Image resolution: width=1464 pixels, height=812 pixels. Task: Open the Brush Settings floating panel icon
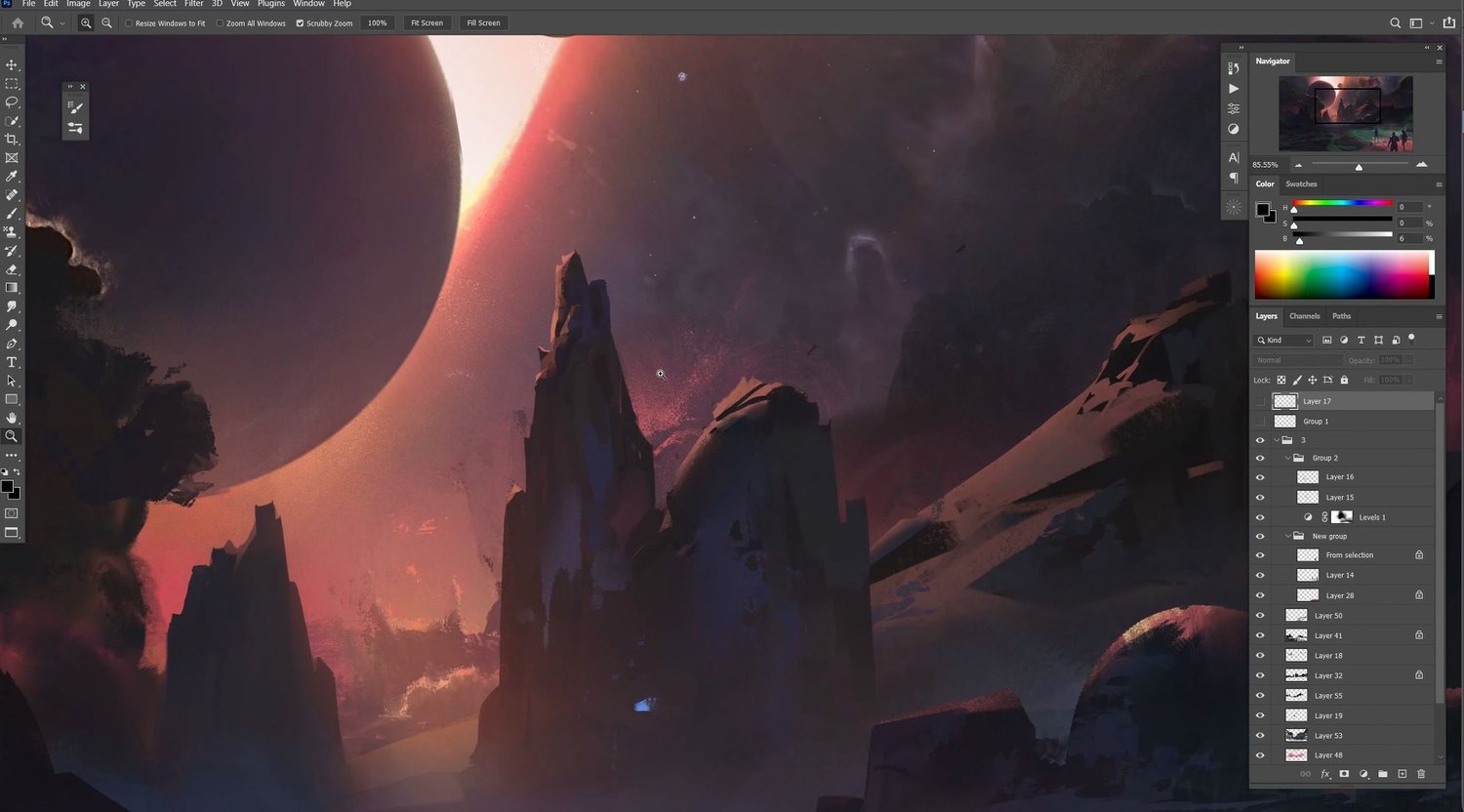coord(75,107)
